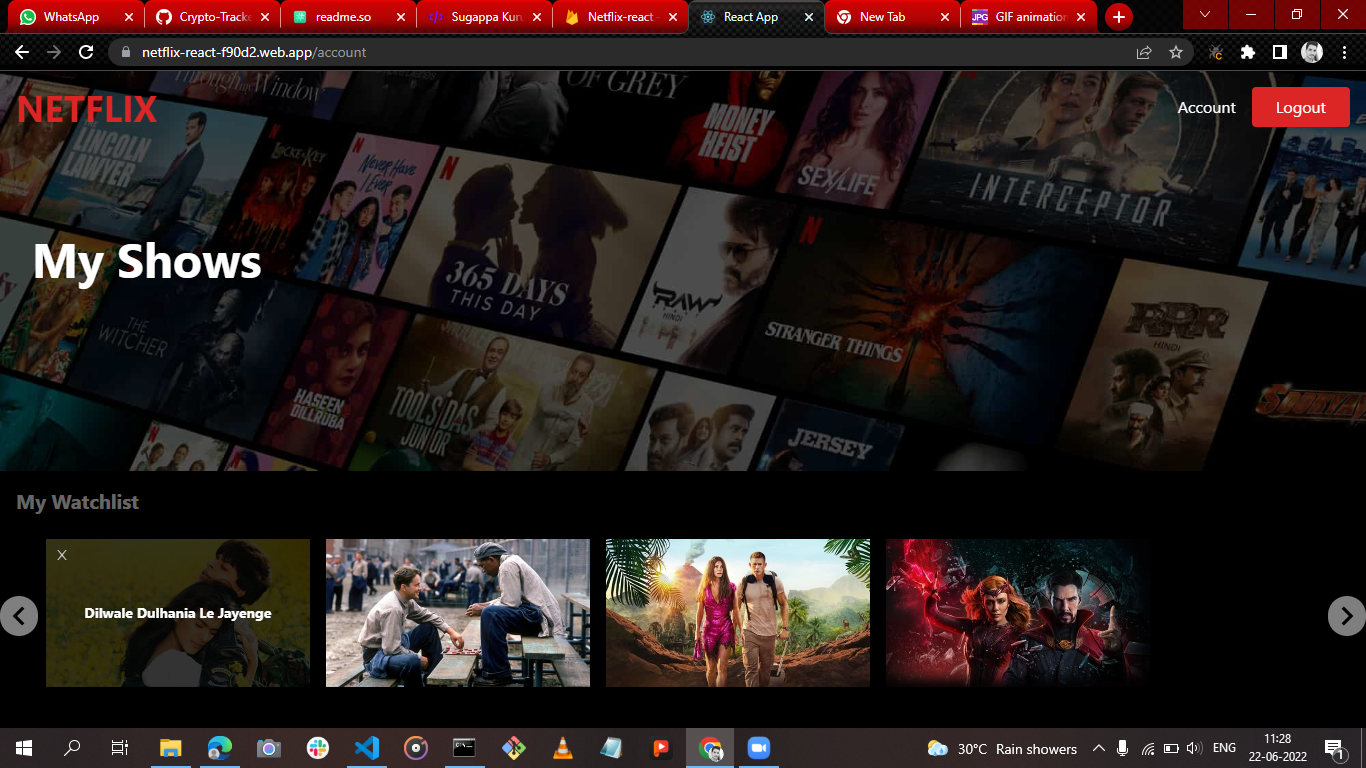
Task: Click the taskbar volume speaker icon
Action: coord(1193,748)
